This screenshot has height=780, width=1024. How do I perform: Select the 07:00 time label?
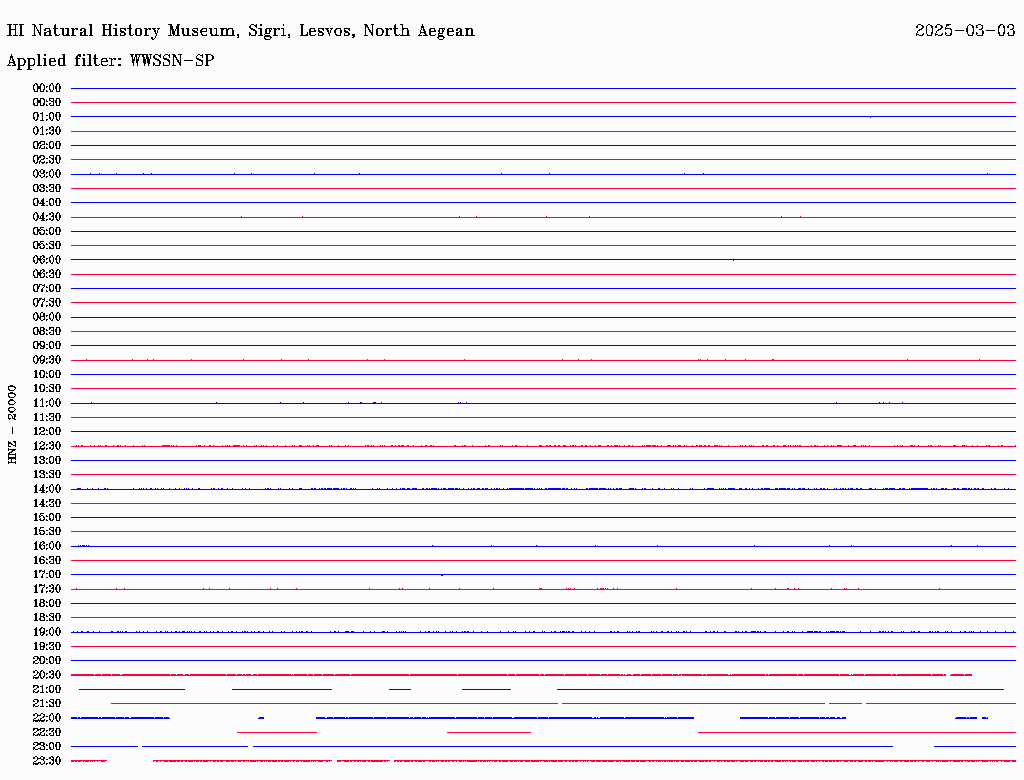pos(47,289)
